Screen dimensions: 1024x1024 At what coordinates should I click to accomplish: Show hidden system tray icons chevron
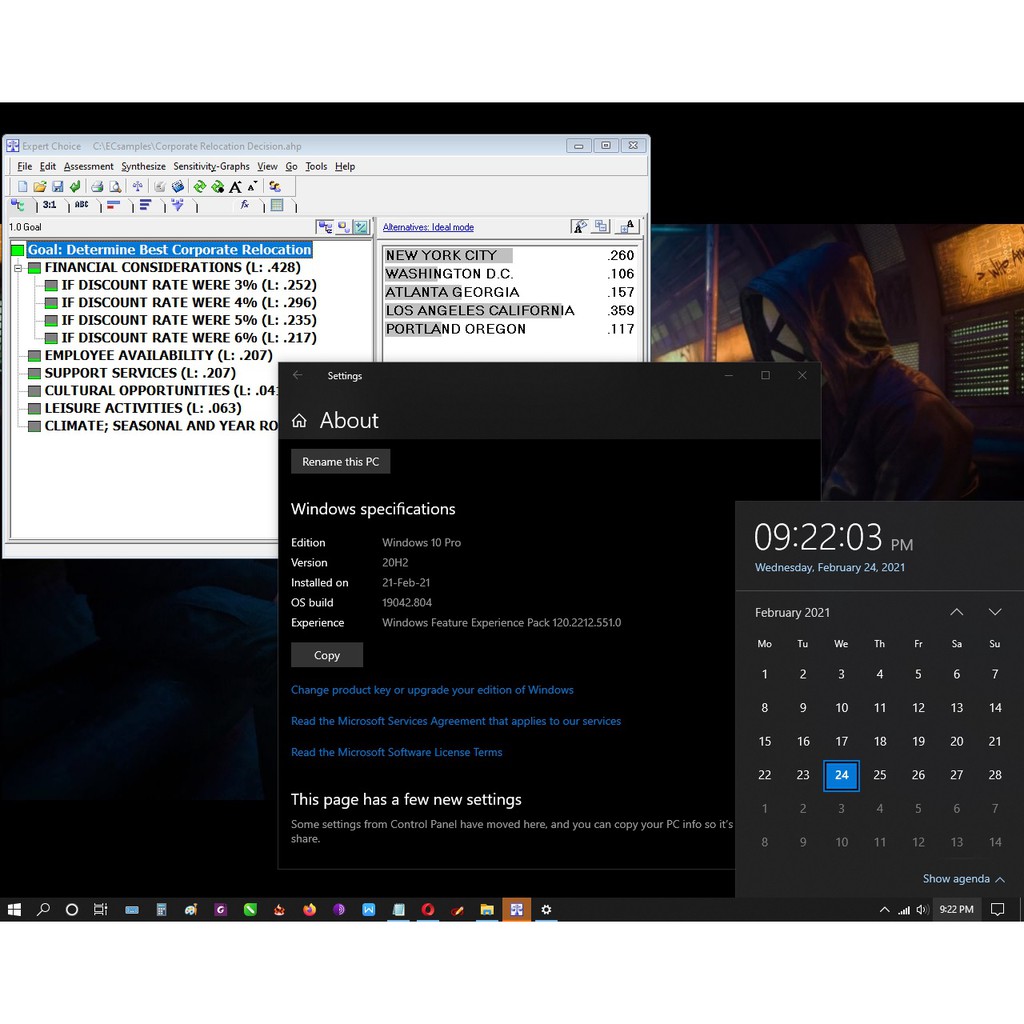884,910
